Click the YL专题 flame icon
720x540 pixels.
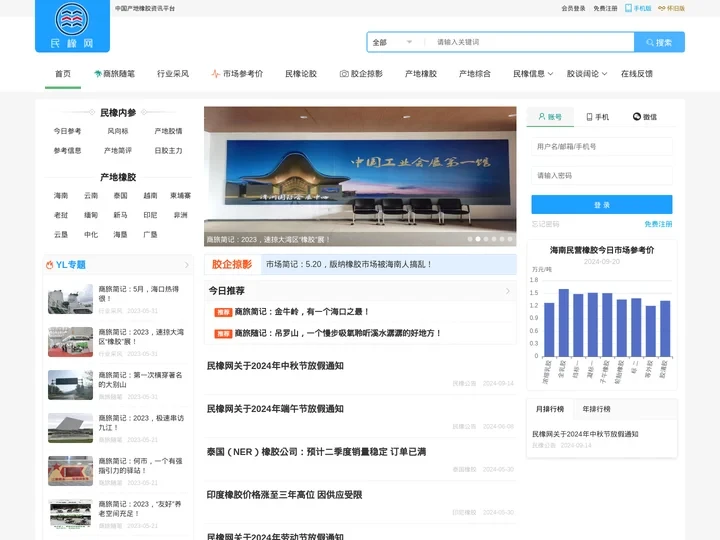(50, 265)
